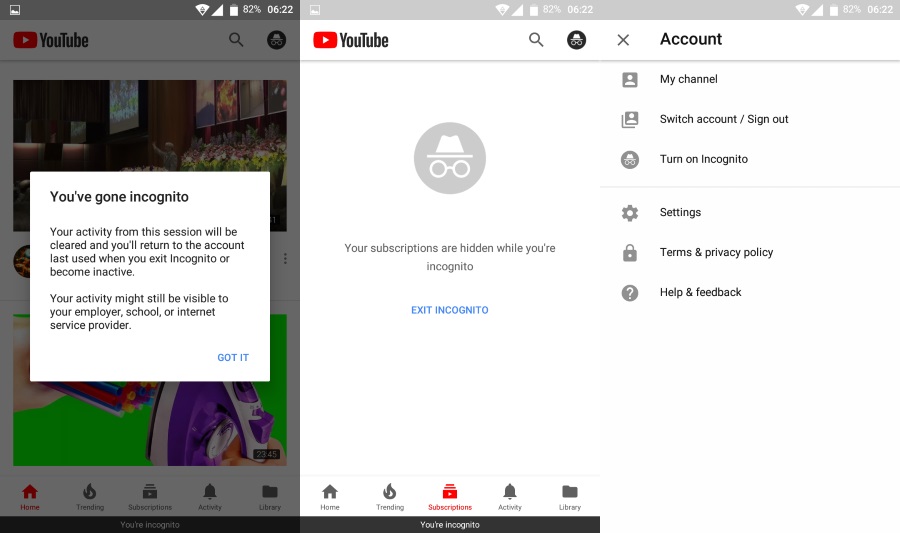
Task: Click EXIT INCOGNITO link
Action: click(449, 310)
